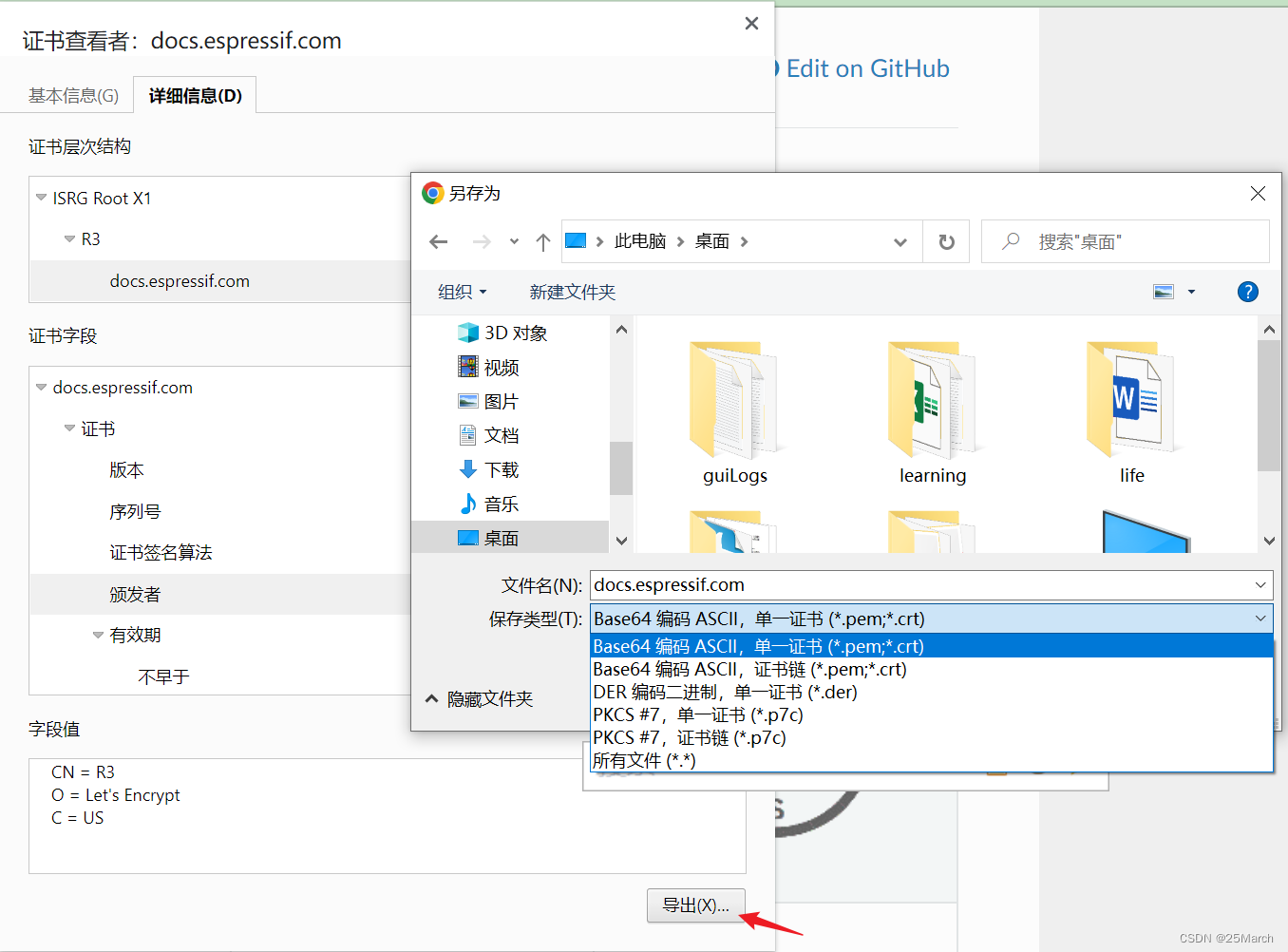The height and width of the screenshot is (952, 1288).
Task: Collapse docs.espressif.com fields node
Action: [x=41, y=388]
